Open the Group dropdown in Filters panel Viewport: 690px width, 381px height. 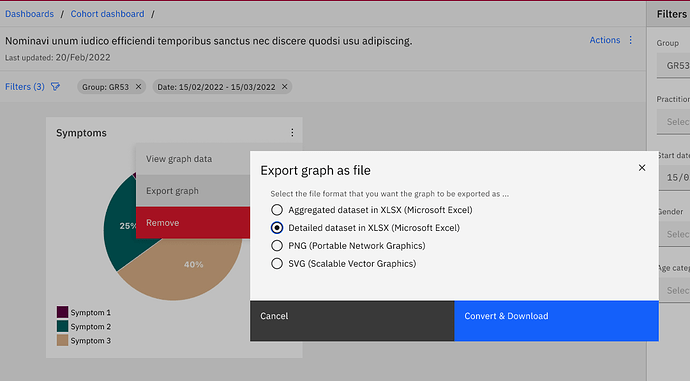[673, 66]
